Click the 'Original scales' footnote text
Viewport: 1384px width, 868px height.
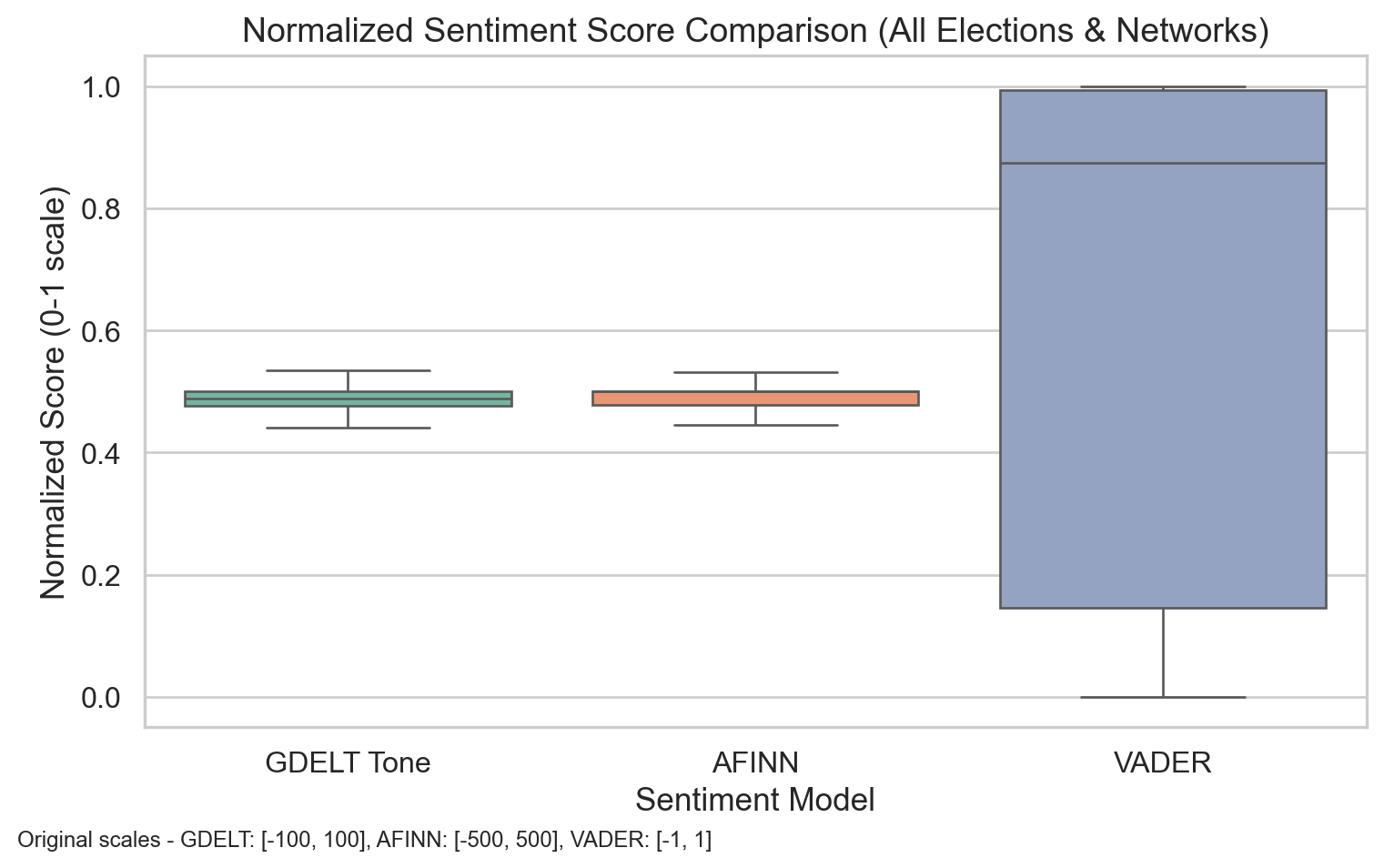tap(364, 840)
